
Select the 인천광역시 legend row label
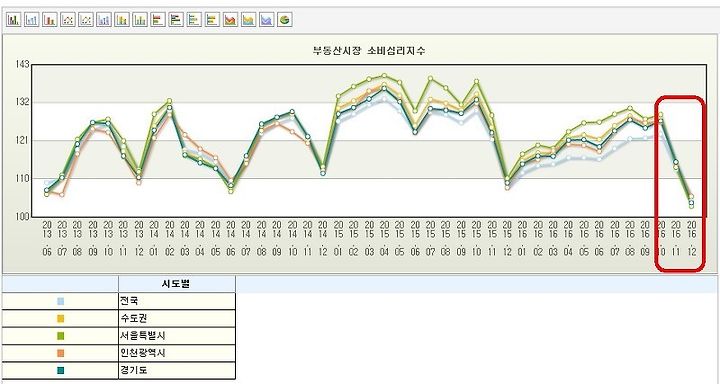[x=143, y=353]
